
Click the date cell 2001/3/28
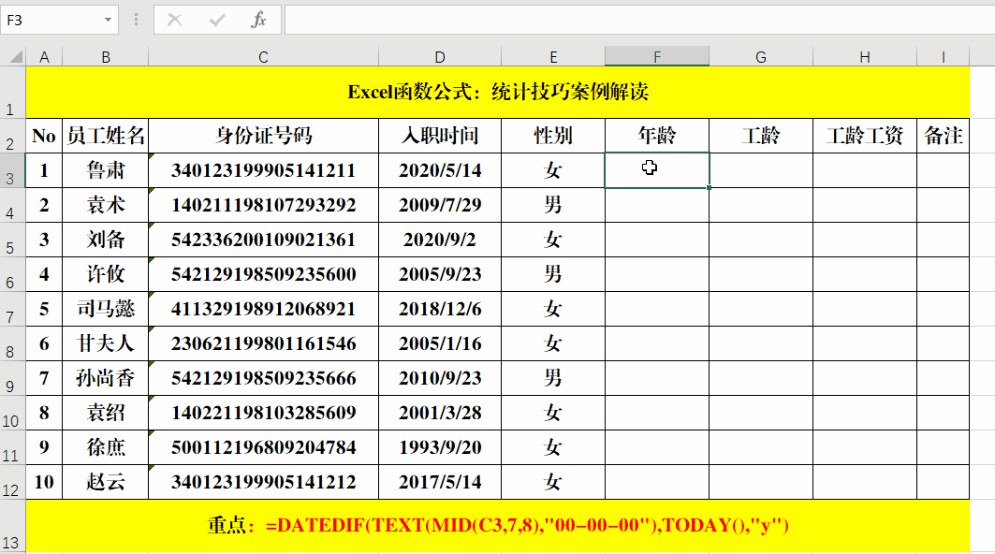tap(440, 413)
